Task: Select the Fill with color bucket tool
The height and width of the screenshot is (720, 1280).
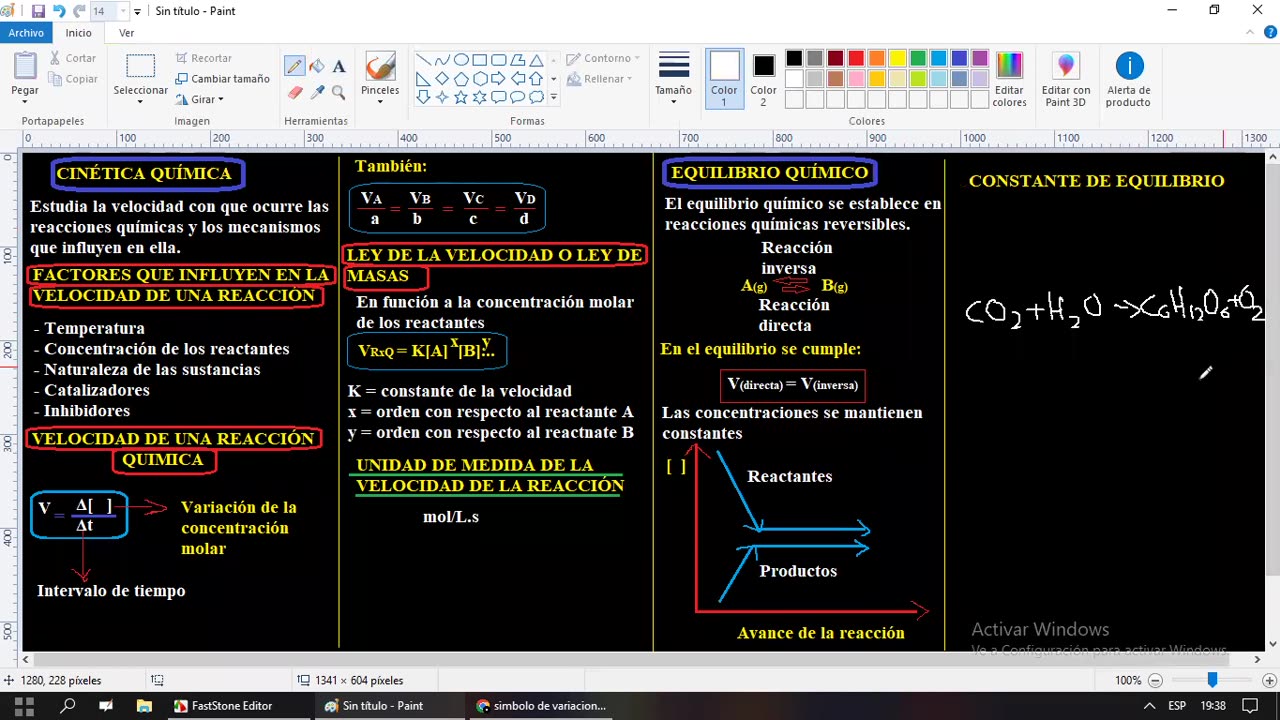Action: [x=317, y=67]
